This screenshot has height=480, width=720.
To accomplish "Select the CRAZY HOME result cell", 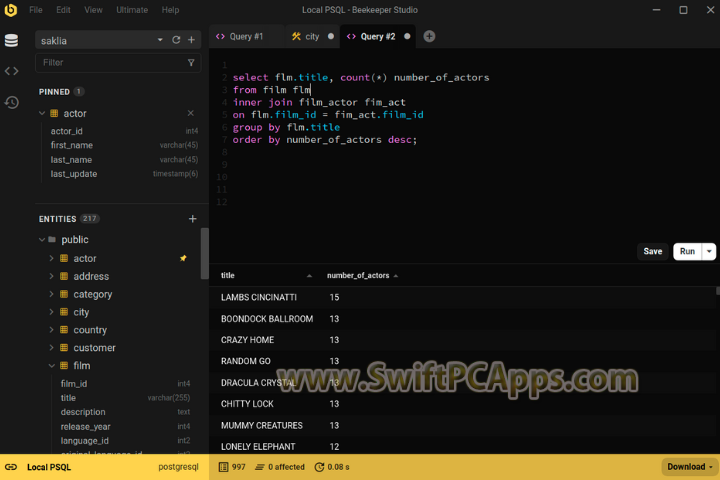I will point(248,340).
